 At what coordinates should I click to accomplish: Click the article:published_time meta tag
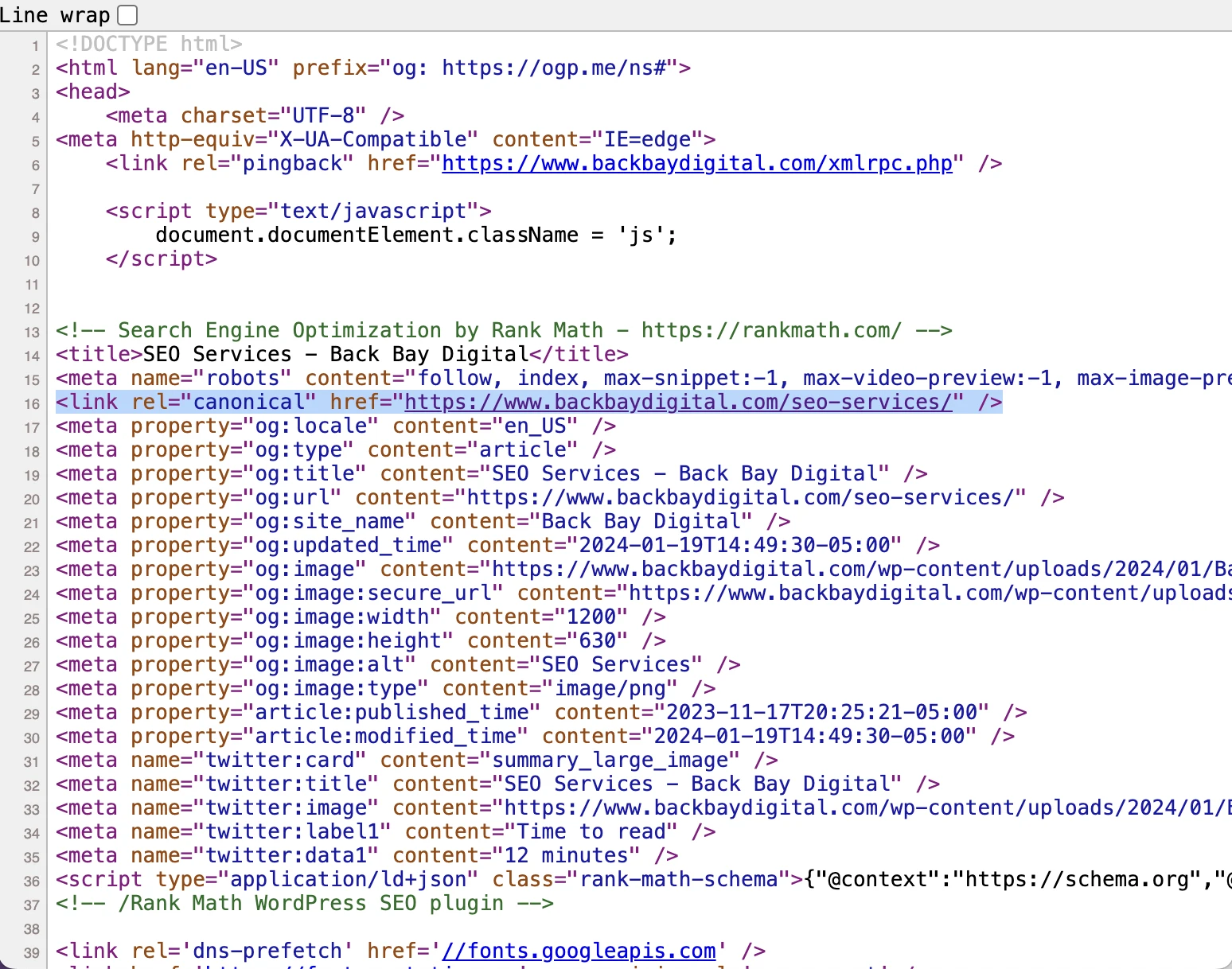[540, 713]
